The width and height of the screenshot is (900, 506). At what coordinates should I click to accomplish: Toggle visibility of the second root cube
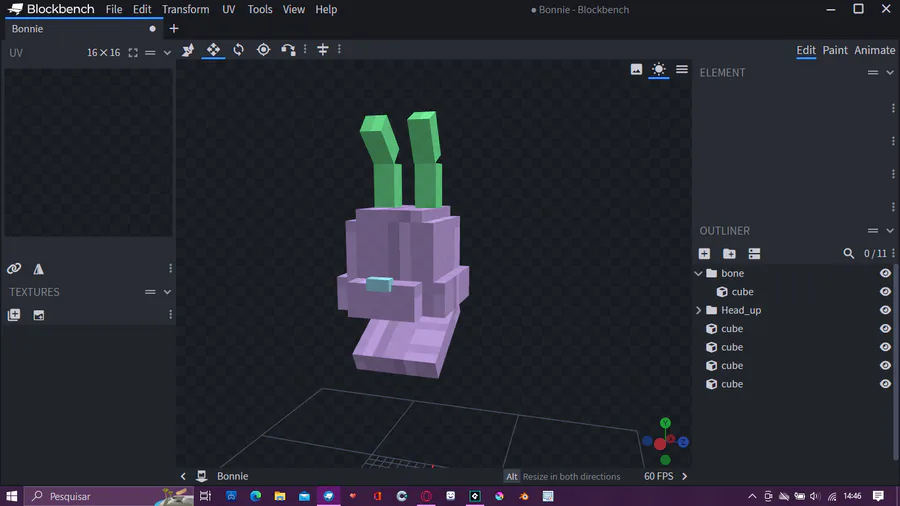(885, 347)
